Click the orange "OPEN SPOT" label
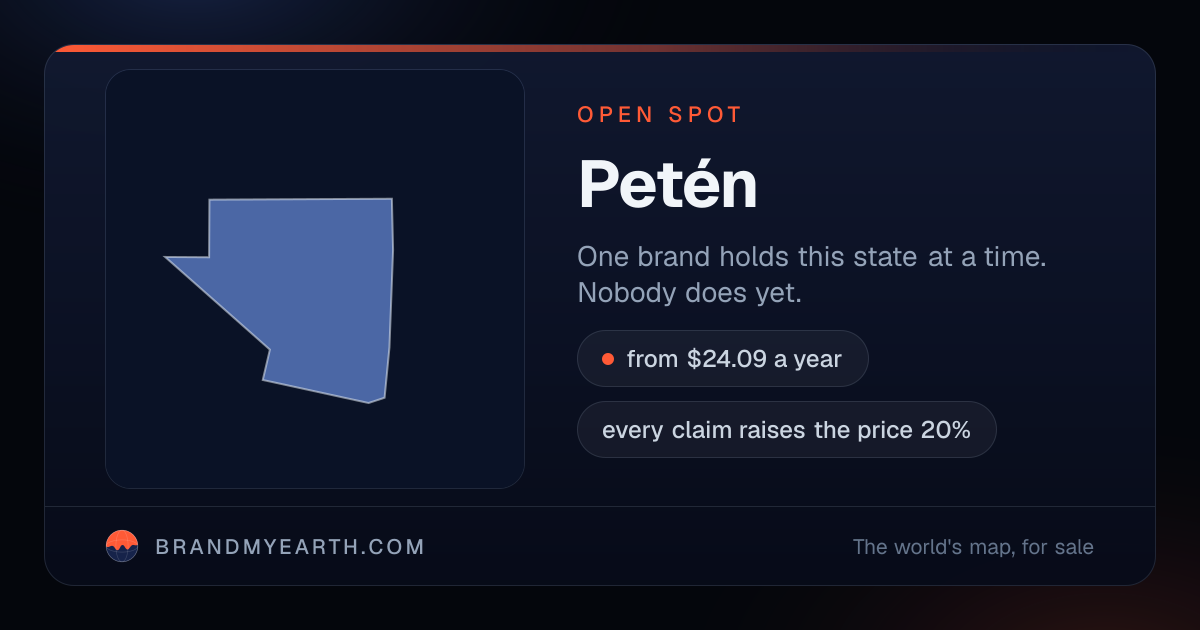Viewport: 1200px width, 630px height. click(x=660, y=114)
